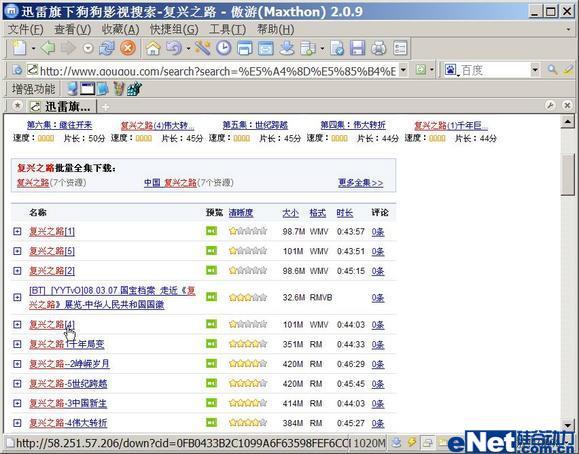Expand the [BT] [YYTvO] row
This screenshot has width=579, height=454.
pos(17,297)
